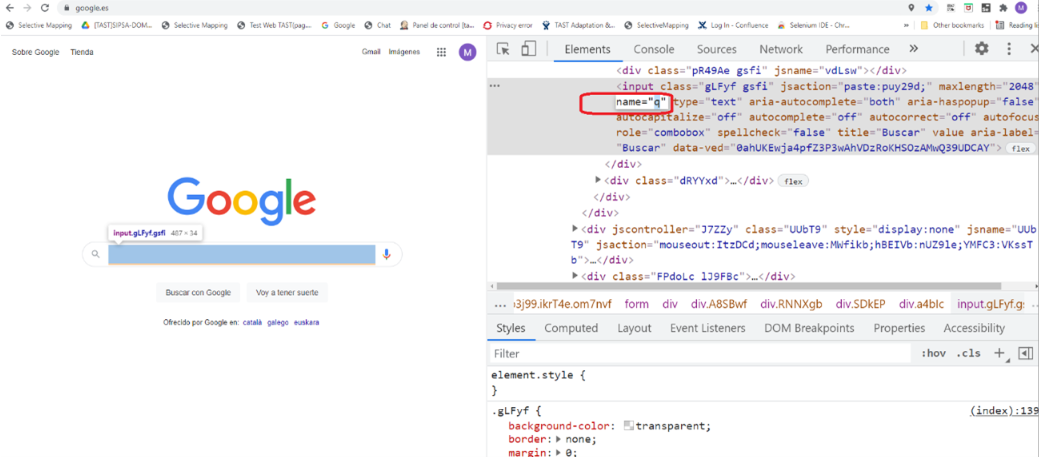This screenshot has height=467, width=1041.
Task: Toggle the device toolbar icon
Action: [x=528, y=49]
